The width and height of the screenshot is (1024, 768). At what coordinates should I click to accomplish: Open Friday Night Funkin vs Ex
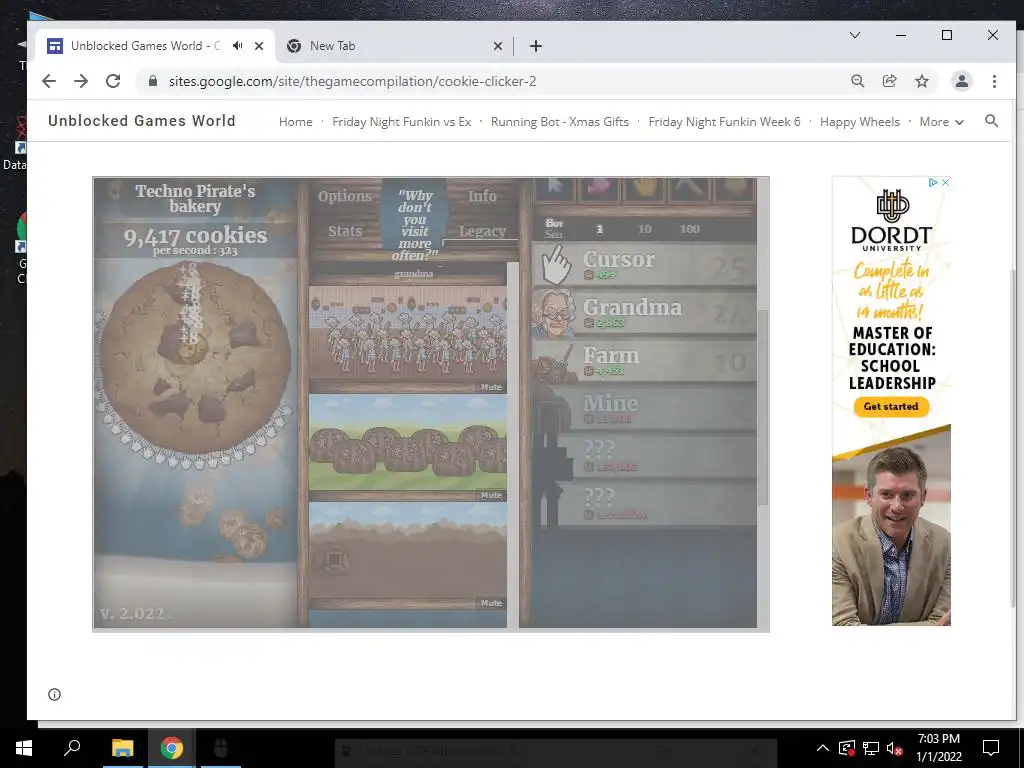pyautogui.click(x=402, y=121)
